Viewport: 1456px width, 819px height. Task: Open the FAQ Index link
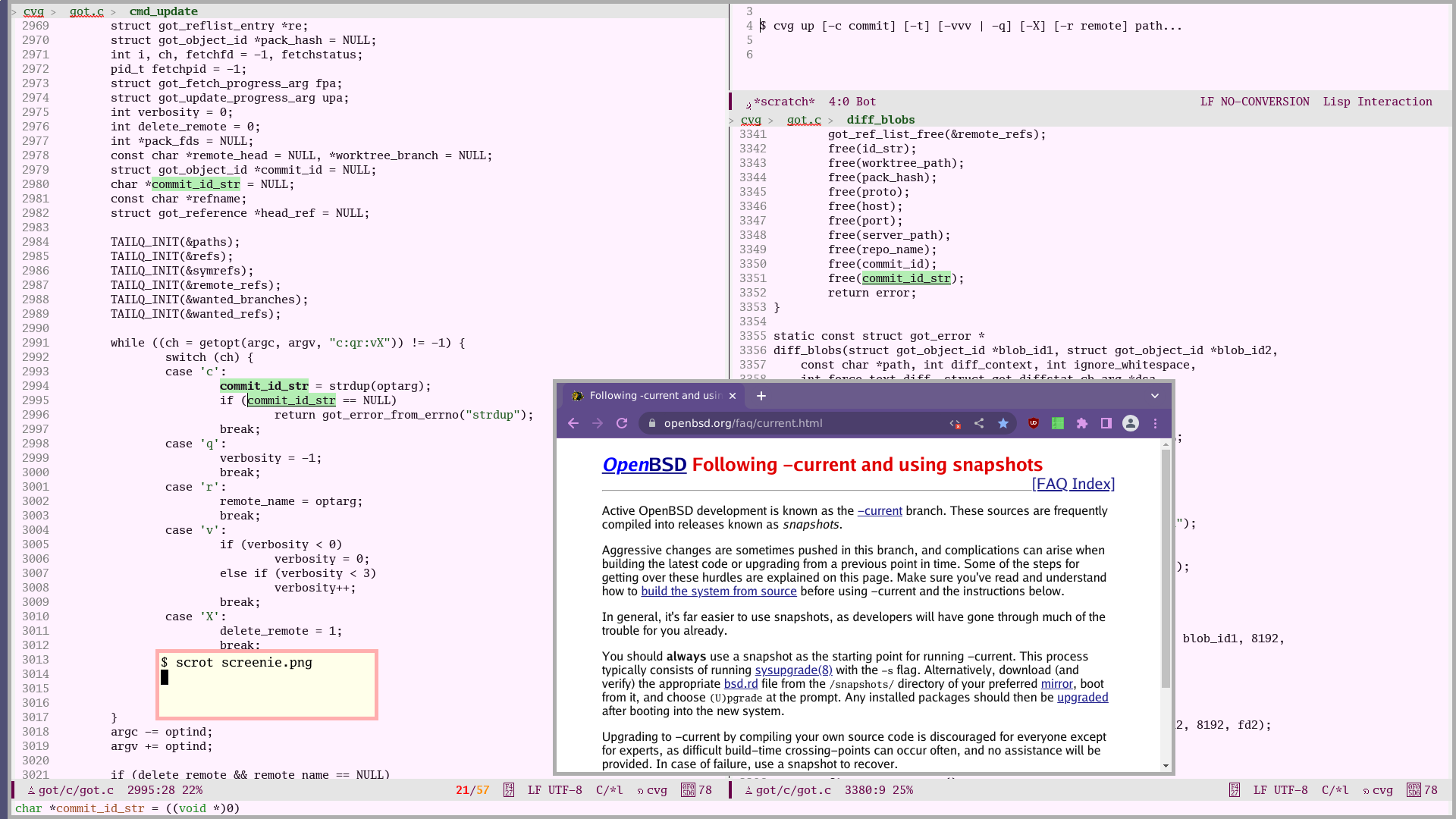[x=1073, y=484]
